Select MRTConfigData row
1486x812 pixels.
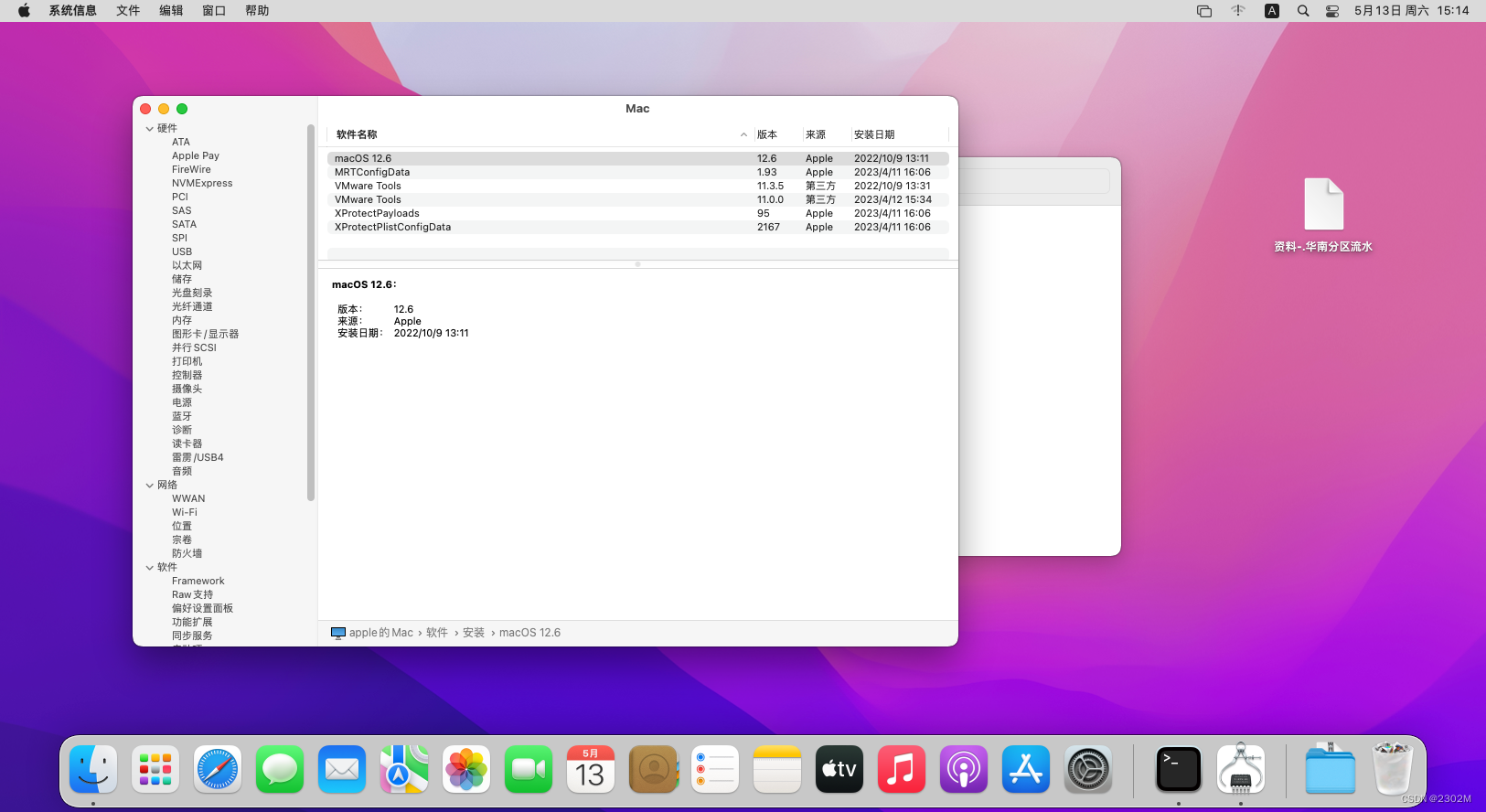click(637, 172)
